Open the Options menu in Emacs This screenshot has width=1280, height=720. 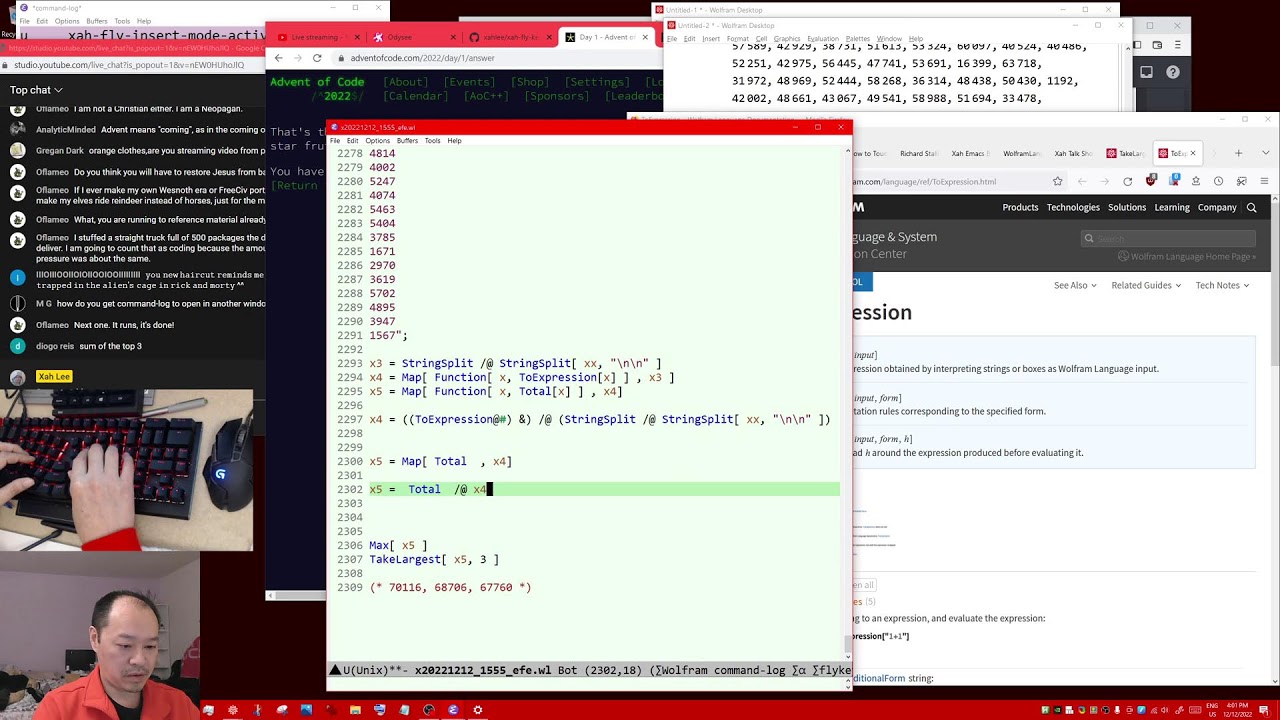click(377, 141)
